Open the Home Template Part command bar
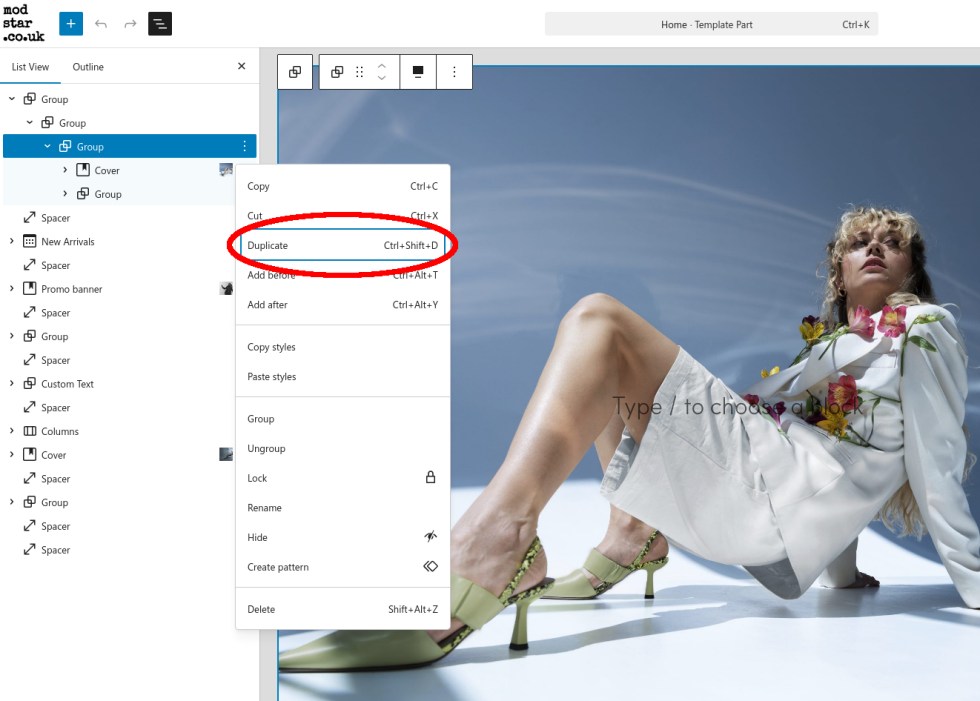This screenshot has height=701, width=980. pos(711,24)
